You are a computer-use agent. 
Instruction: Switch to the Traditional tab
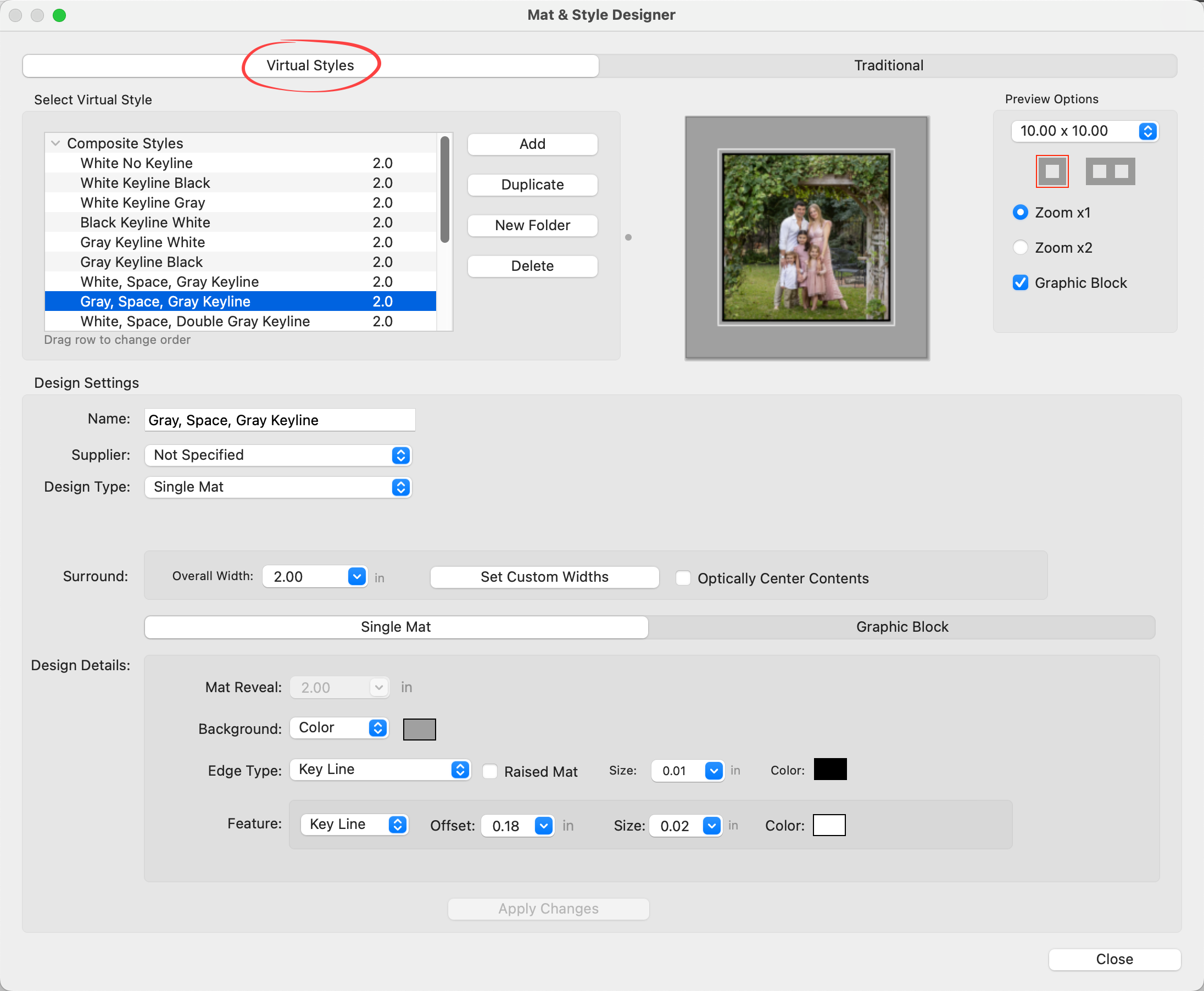pyautogui.click(x=888, y=66)
